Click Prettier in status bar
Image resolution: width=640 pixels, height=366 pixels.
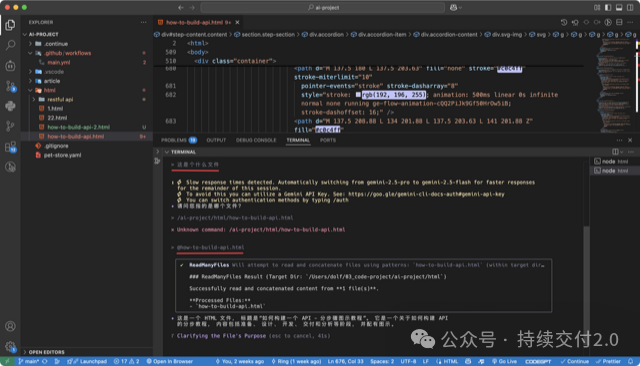(x=608, y=361)
